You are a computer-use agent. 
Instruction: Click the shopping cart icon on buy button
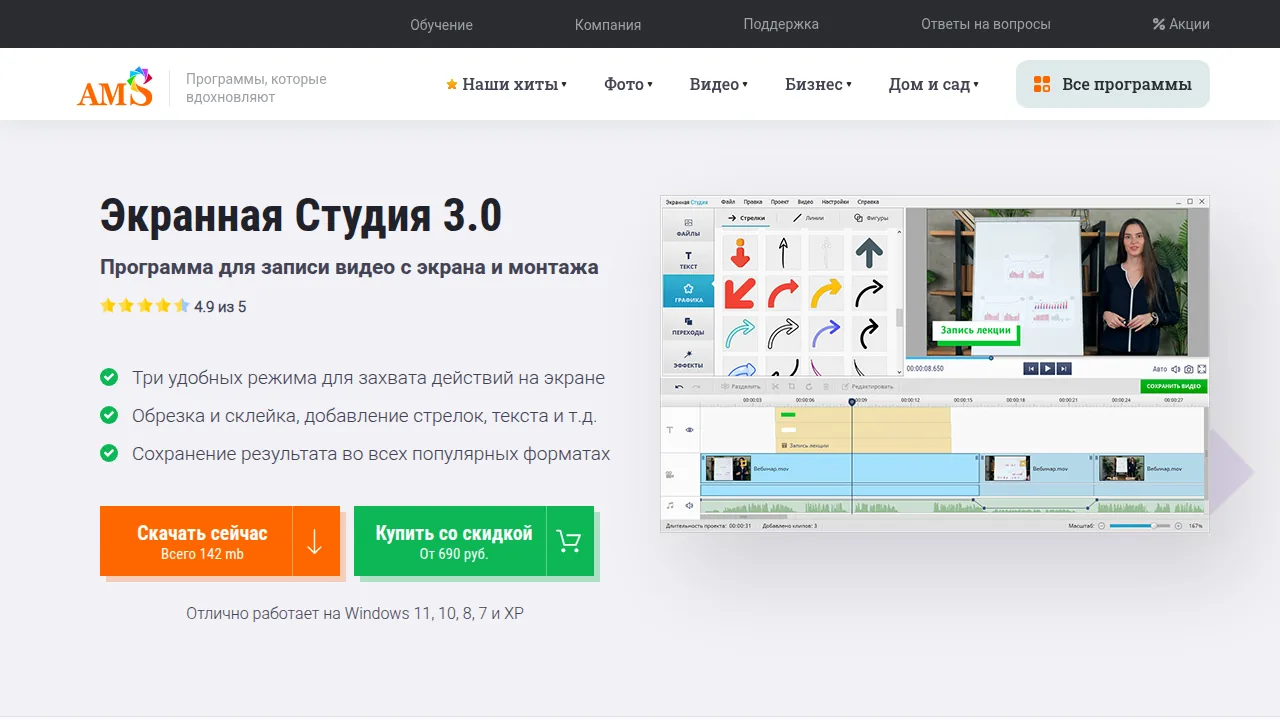pyautogui.click(x=569, y=541)
